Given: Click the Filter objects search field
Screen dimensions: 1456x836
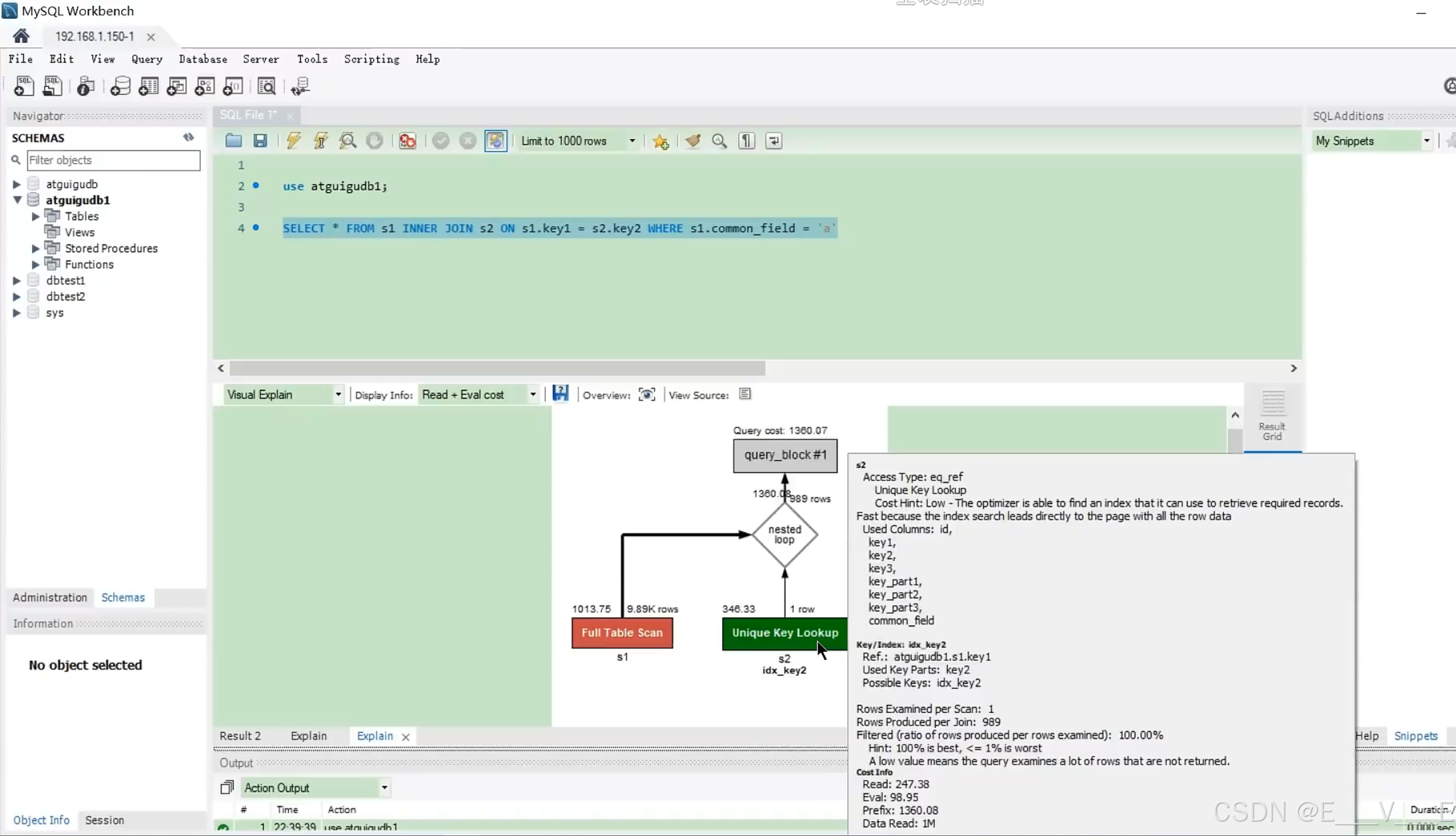Looking at the screenshot, I should pyautogui.click(x=113, y=160).
